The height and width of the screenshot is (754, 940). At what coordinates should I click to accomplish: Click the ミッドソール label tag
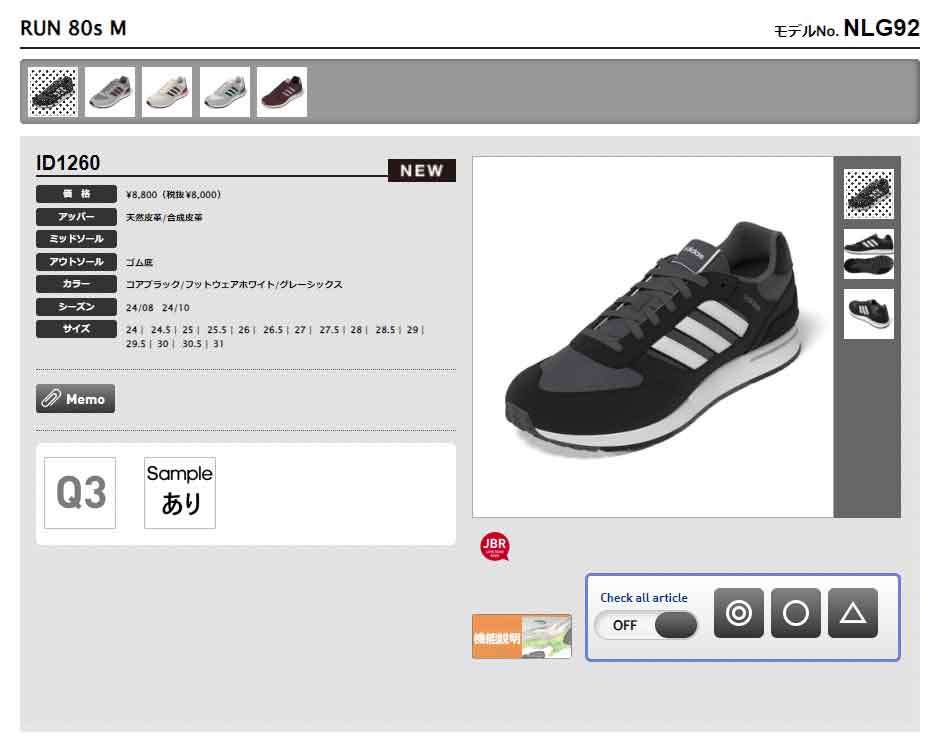[x=76, y=239]
